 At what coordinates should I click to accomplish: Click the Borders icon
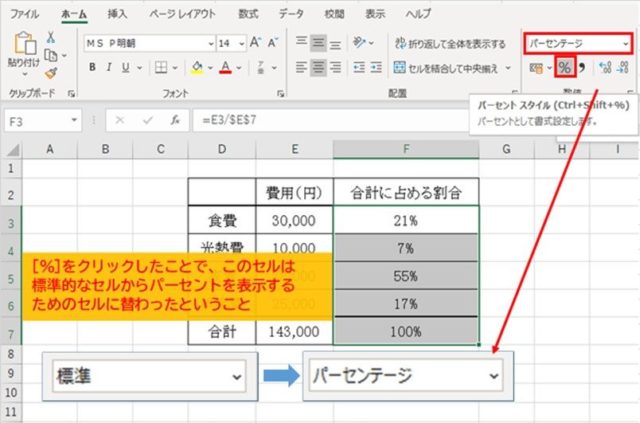pyautogui.click(x=161, y=67)
